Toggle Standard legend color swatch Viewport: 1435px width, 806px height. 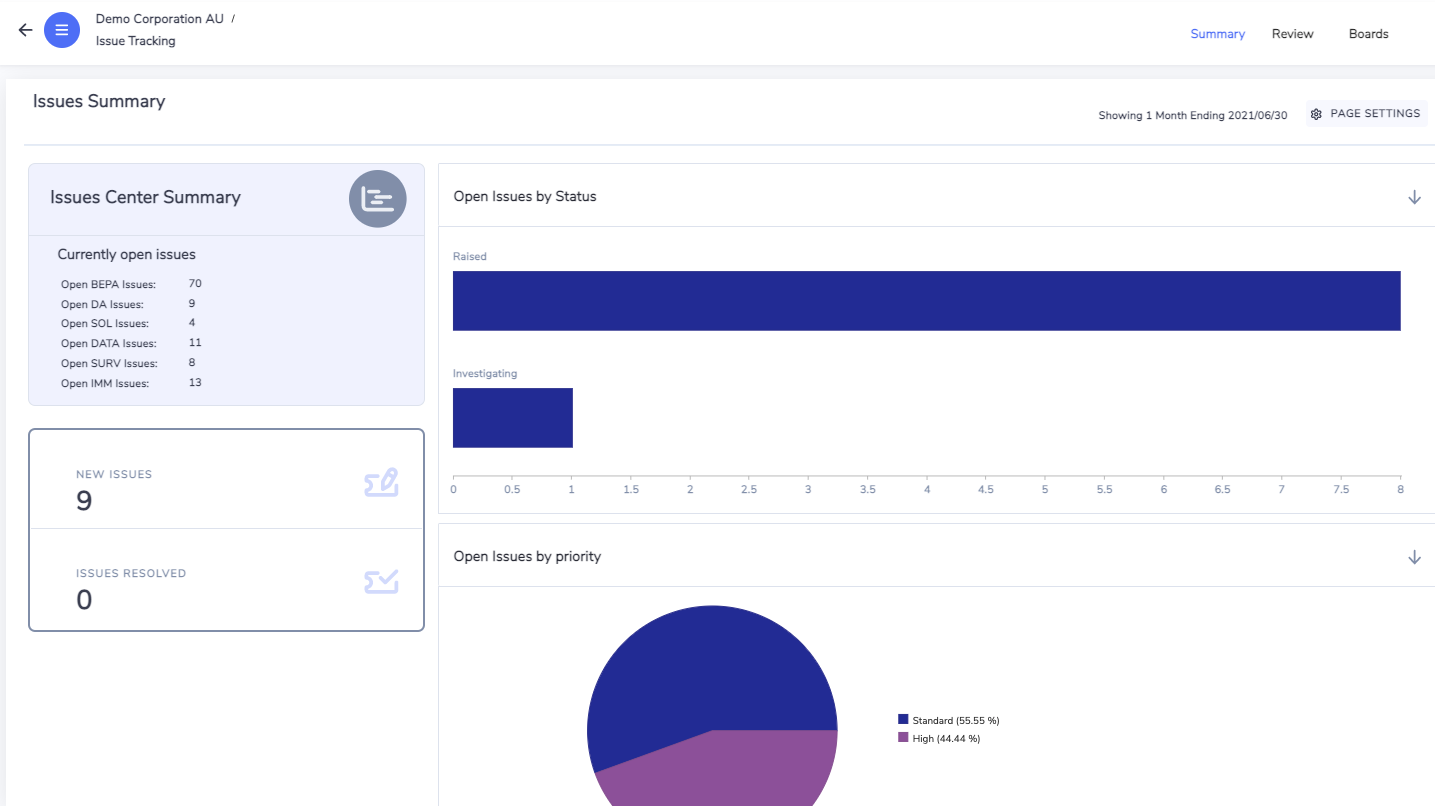click(x=903, y=720)
